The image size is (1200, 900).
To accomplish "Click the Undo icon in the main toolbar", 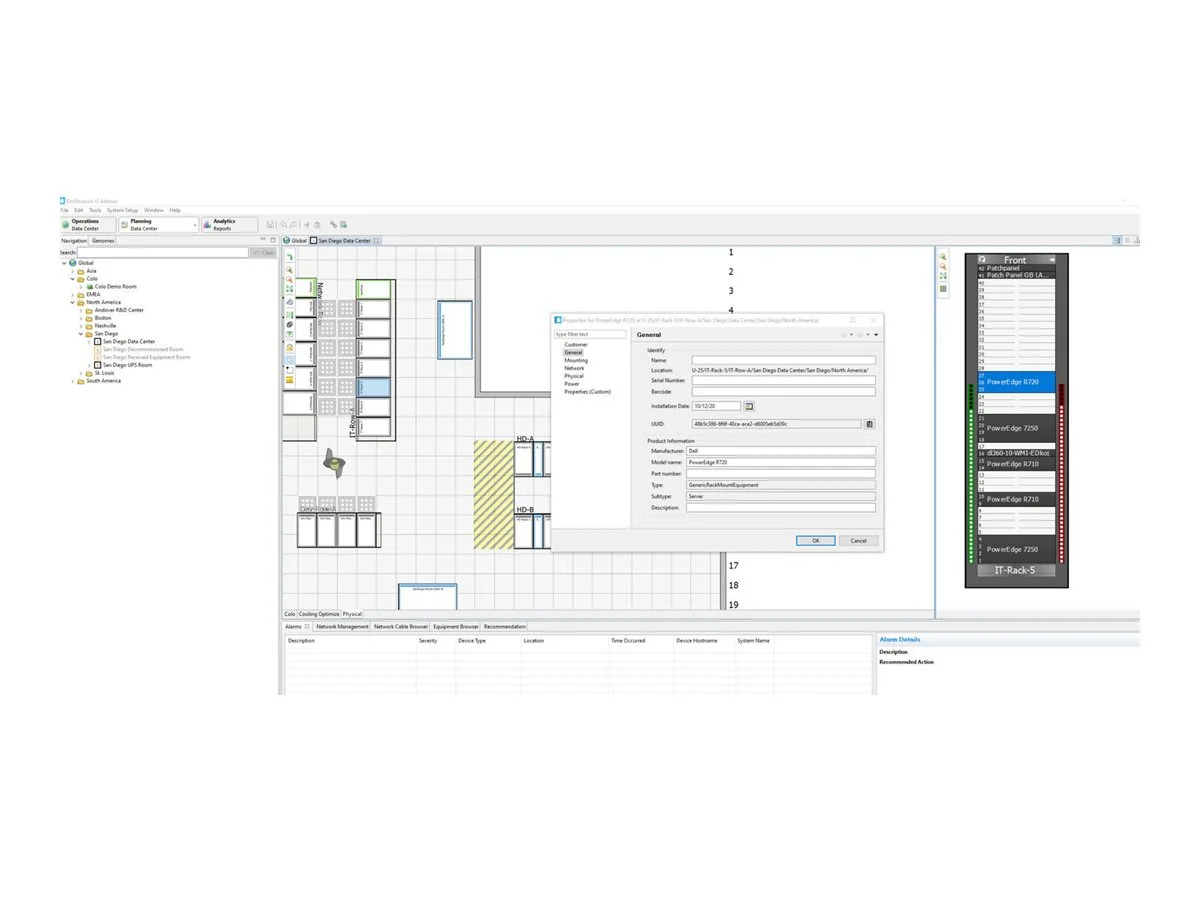I will [x=283, y=225].
